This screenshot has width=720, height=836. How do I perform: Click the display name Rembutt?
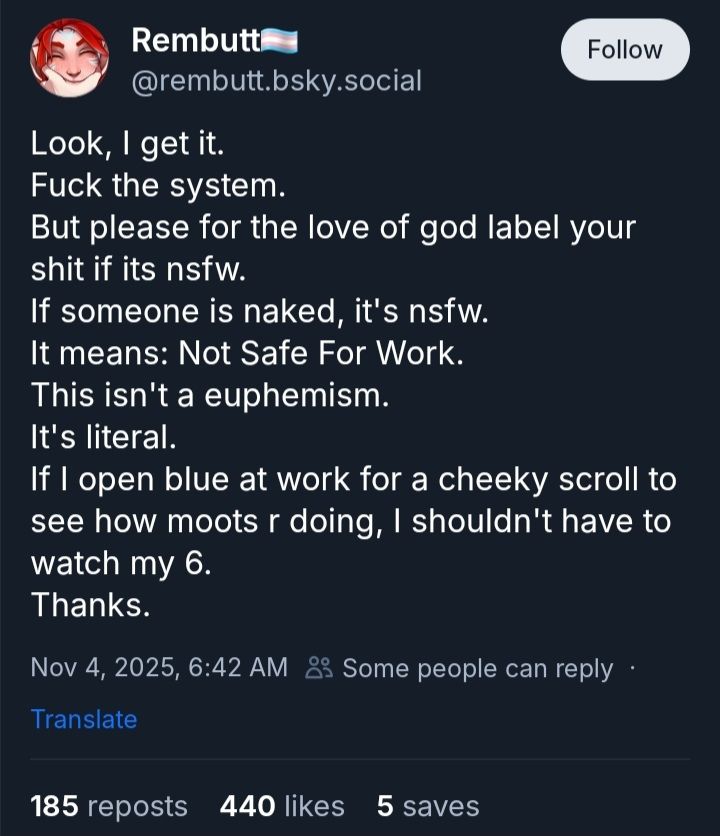(195, 40)
